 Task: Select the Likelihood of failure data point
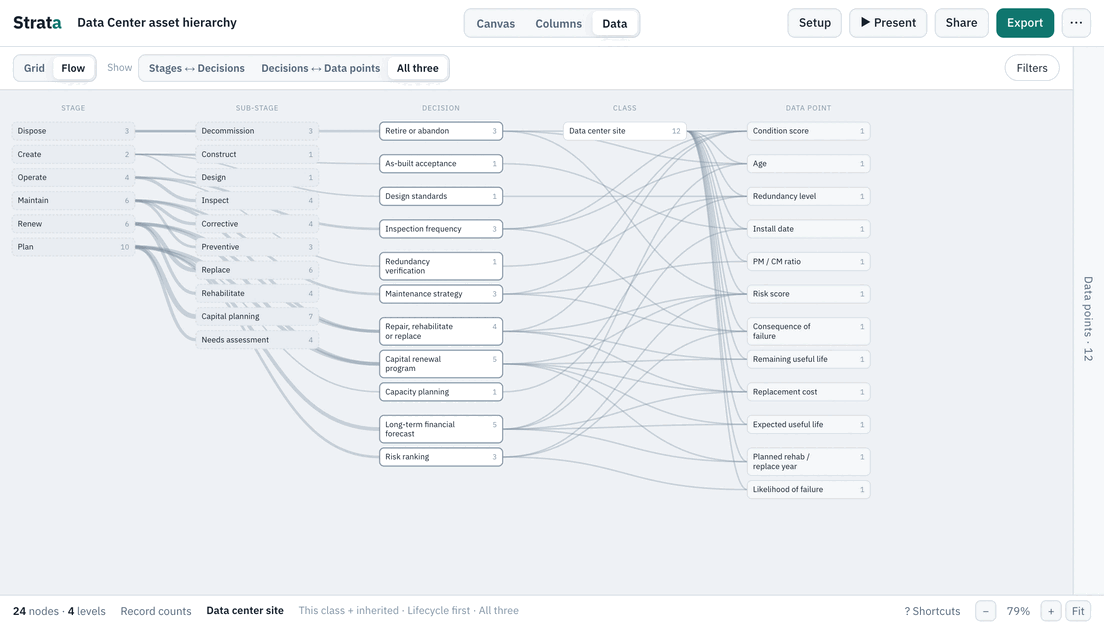[808, 489]
